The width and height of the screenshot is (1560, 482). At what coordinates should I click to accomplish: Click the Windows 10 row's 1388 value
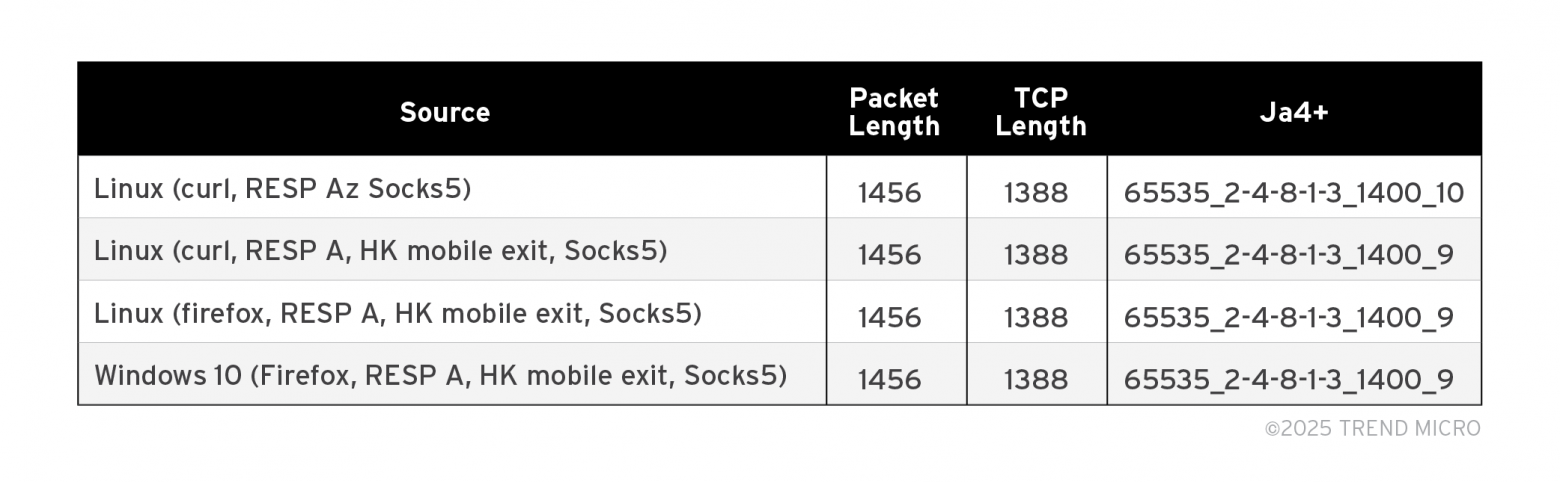pyautogui.click(x=1036, y=380)
